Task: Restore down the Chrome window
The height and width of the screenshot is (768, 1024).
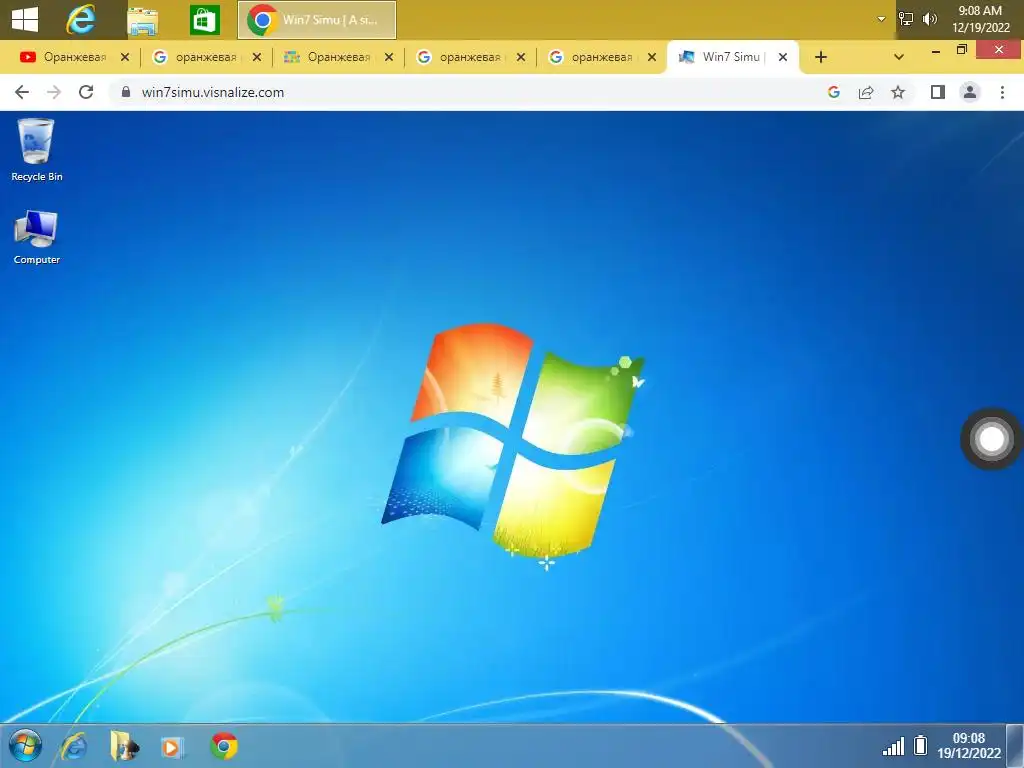Action: click(961, 50)
